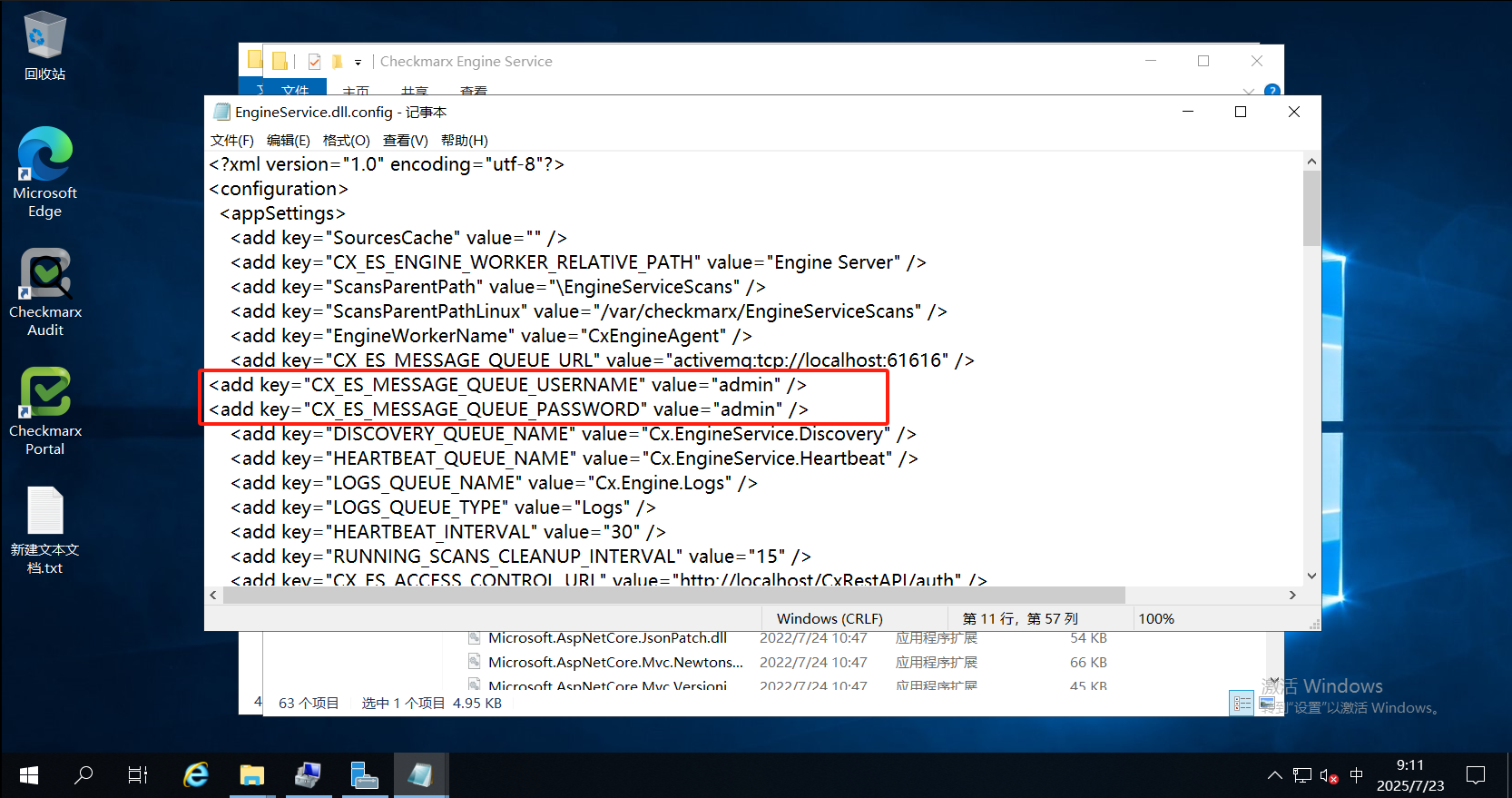Click the Windows (CRLF) status bar entry
Image resolution: width=1512 pixels, height=798 pixels.
tap(830, 618)
